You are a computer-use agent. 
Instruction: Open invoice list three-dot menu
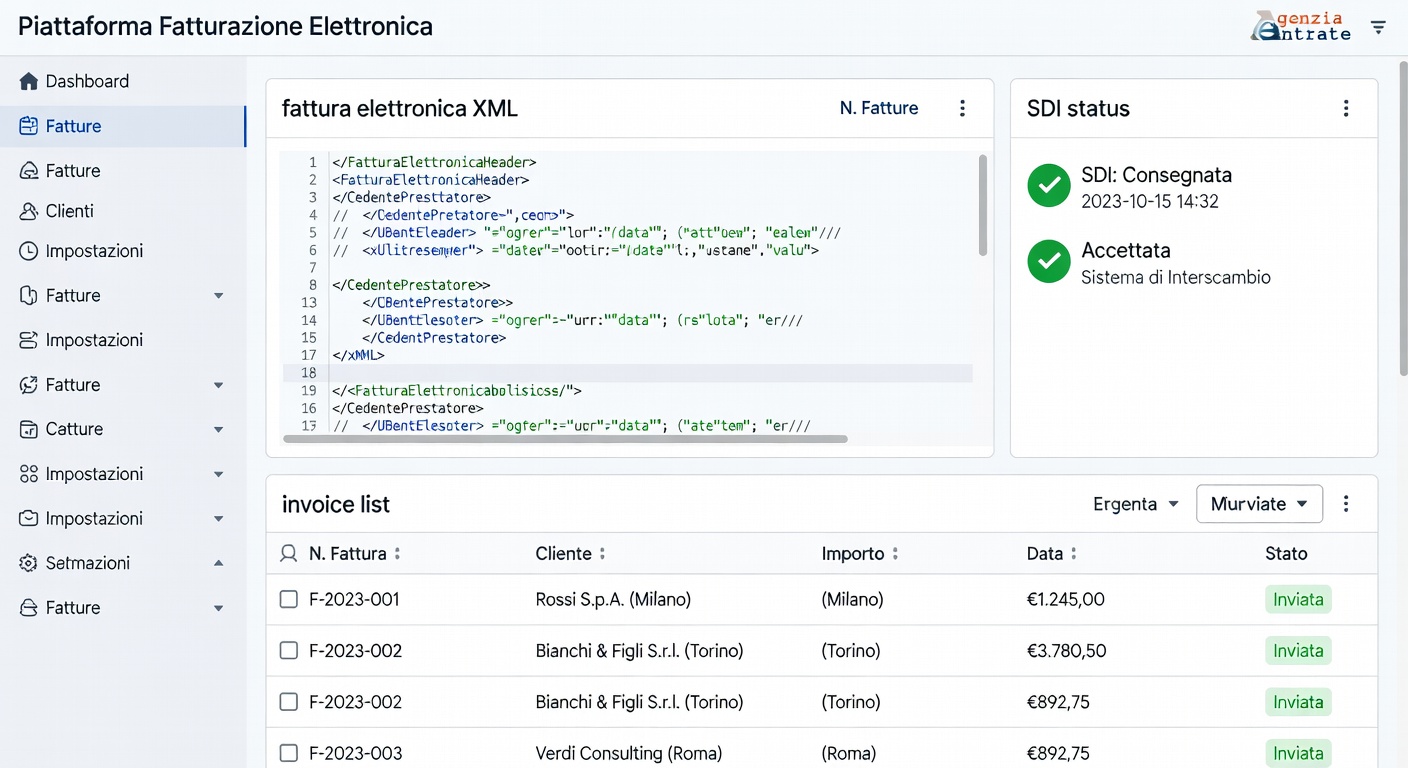pos(1346,504)
